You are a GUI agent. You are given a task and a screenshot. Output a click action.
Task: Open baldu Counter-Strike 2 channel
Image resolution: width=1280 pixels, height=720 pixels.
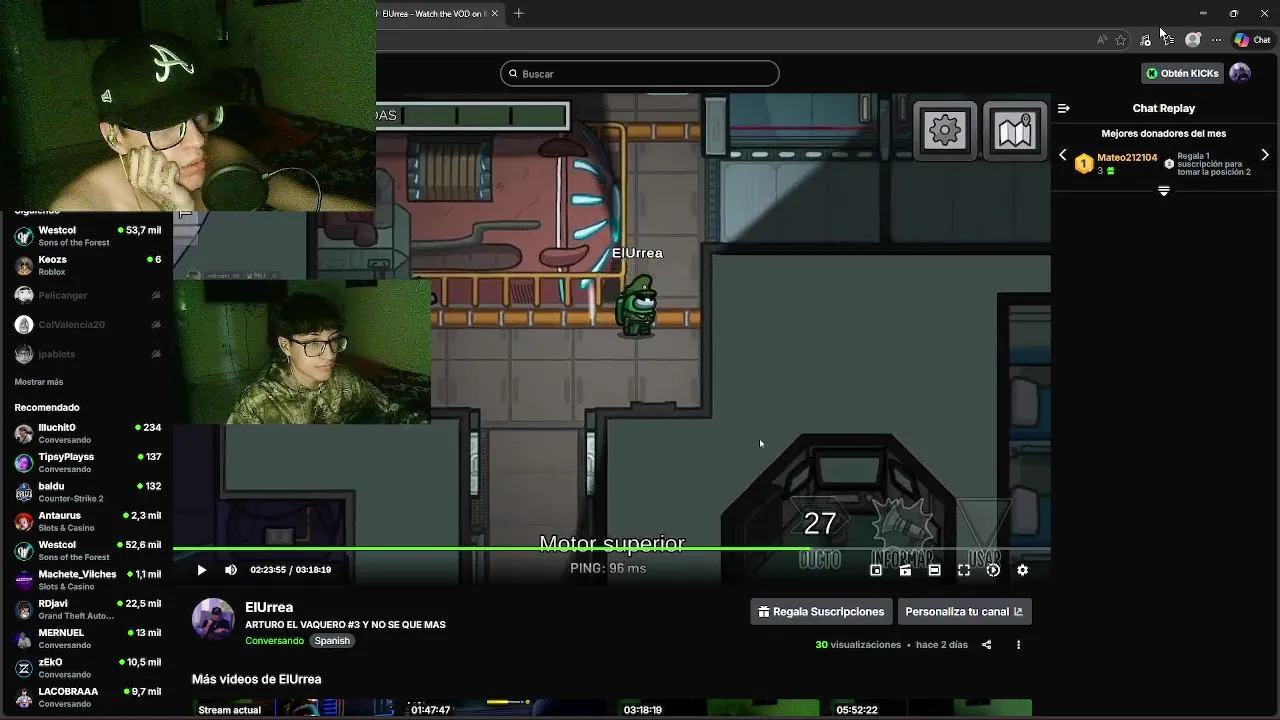point(87,492)
